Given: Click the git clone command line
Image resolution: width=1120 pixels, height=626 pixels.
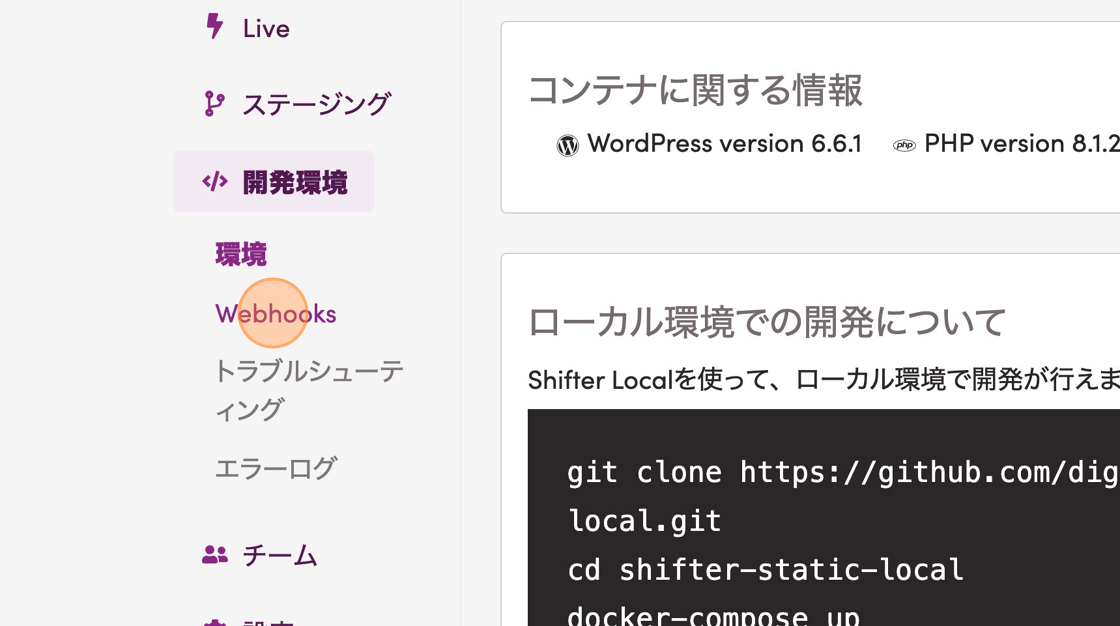Looking at the screenshot, I should (844, 496).
